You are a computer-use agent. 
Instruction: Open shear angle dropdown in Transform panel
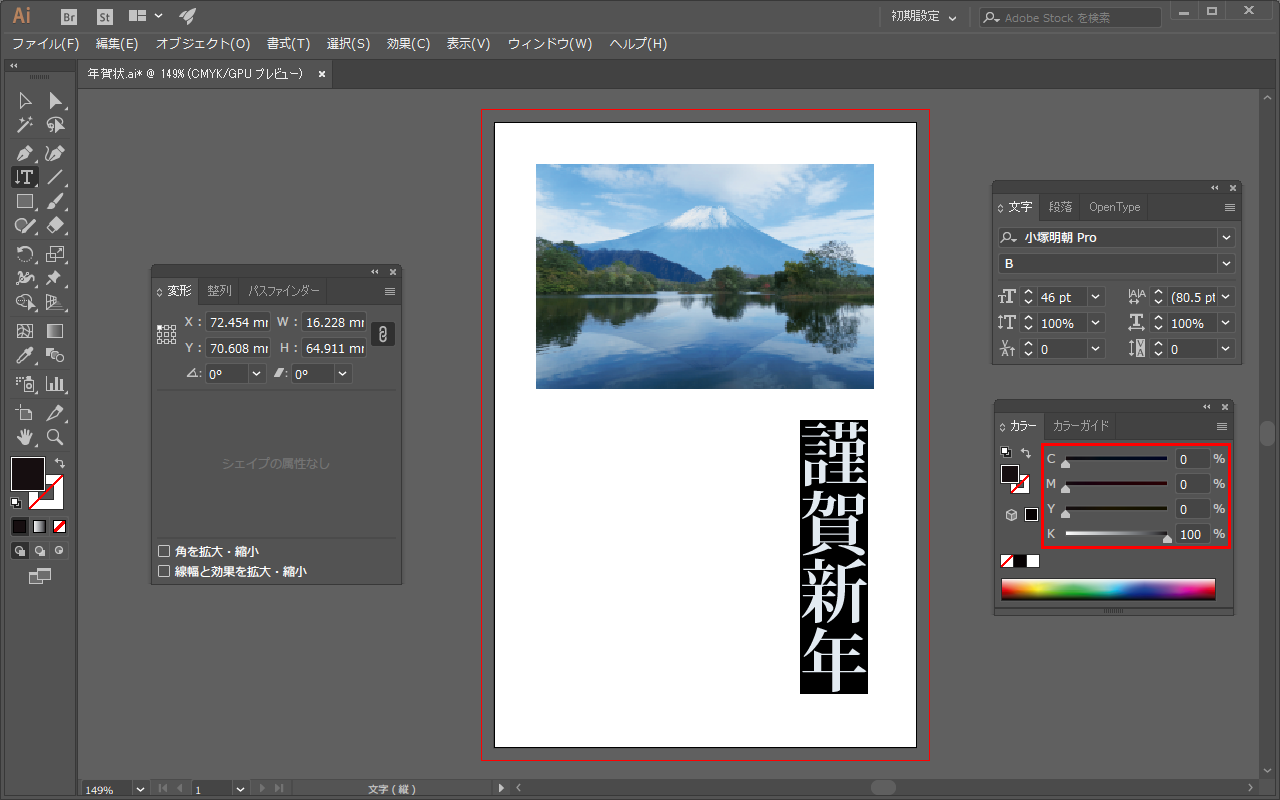pos(343,373)
